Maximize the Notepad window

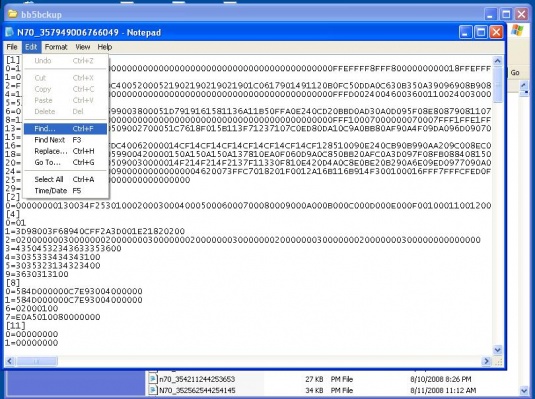(481, 32)
